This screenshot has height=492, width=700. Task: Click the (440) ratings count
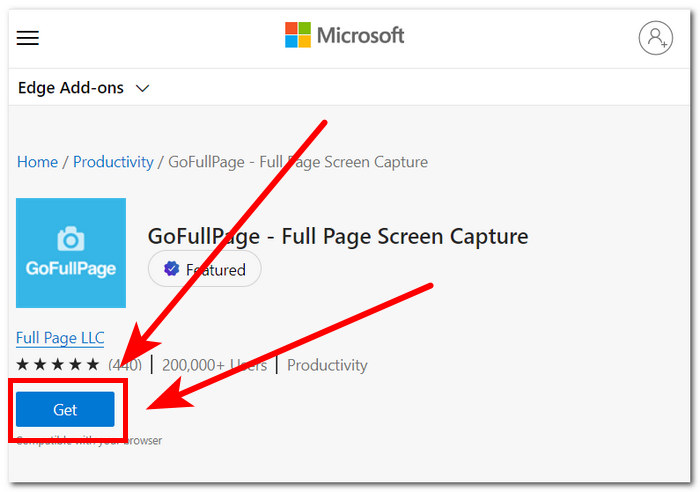(125, 365)
